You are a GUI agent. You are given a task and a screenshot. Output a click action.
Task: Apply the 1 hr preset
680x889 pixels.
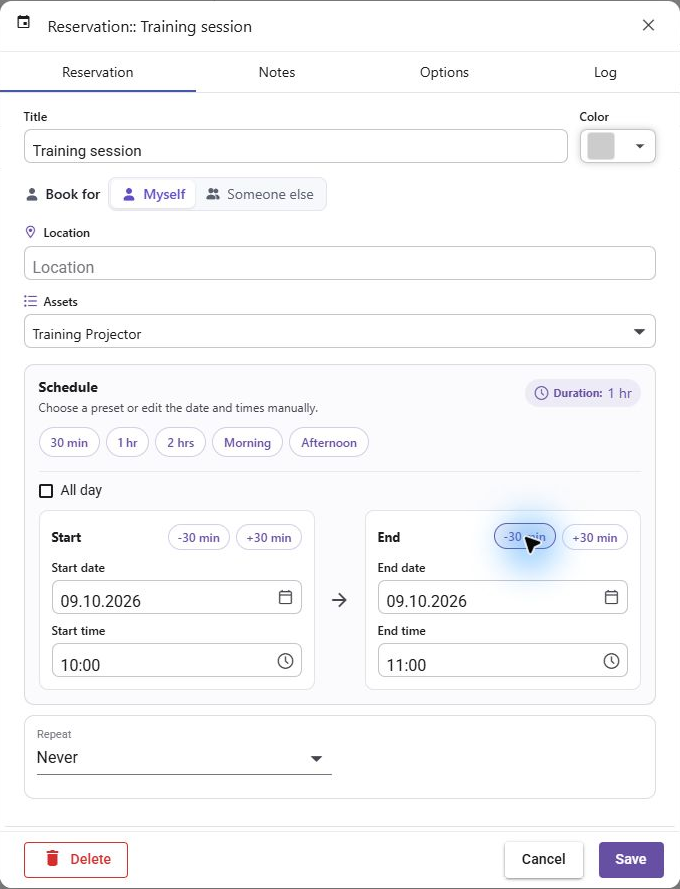click(x=128, y=442)
